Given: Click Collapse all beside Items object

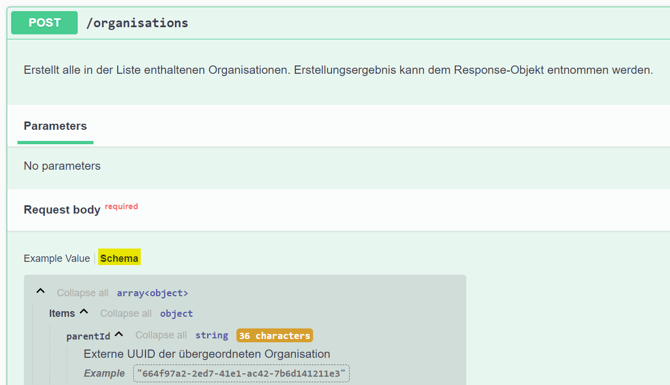Looking at the screenshot, I should pyautogui.click(x=126, y=313).
